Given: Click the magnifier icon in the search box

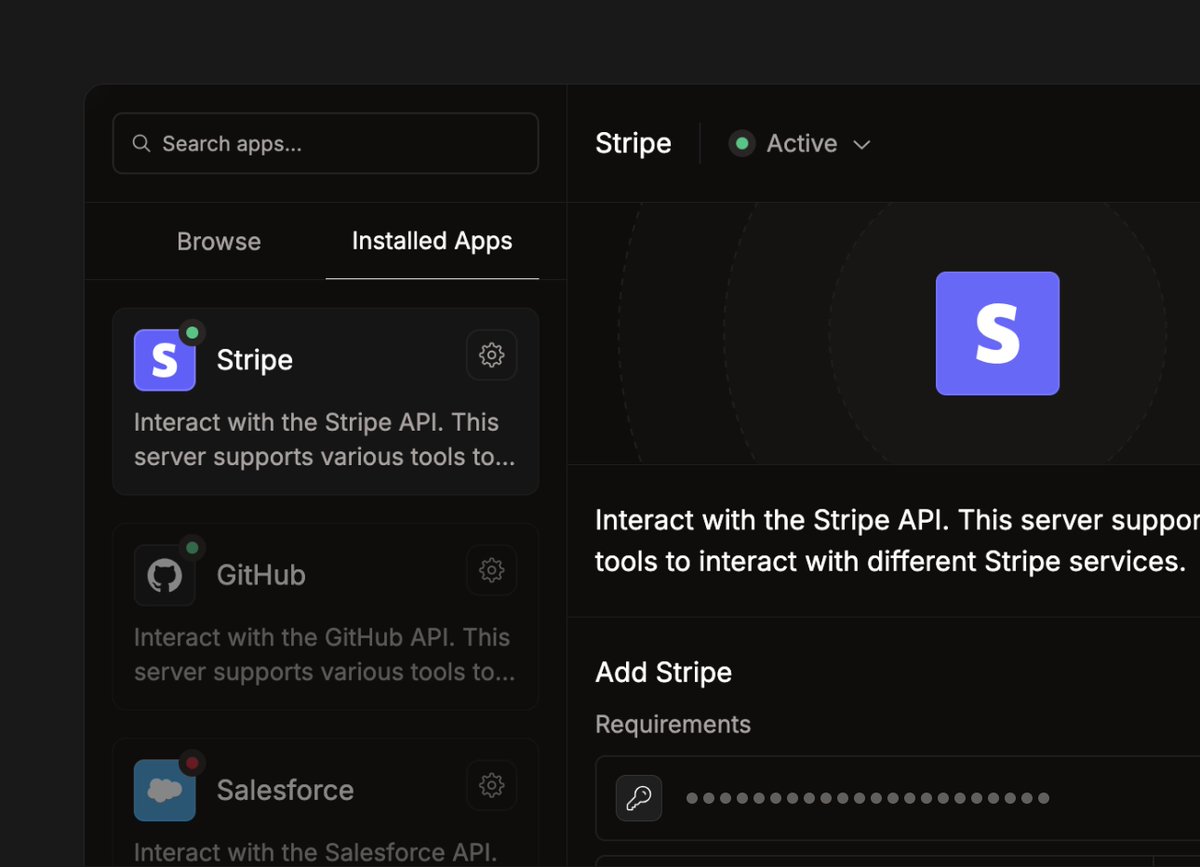Looking at the screenshot, I should coord(142,144).
